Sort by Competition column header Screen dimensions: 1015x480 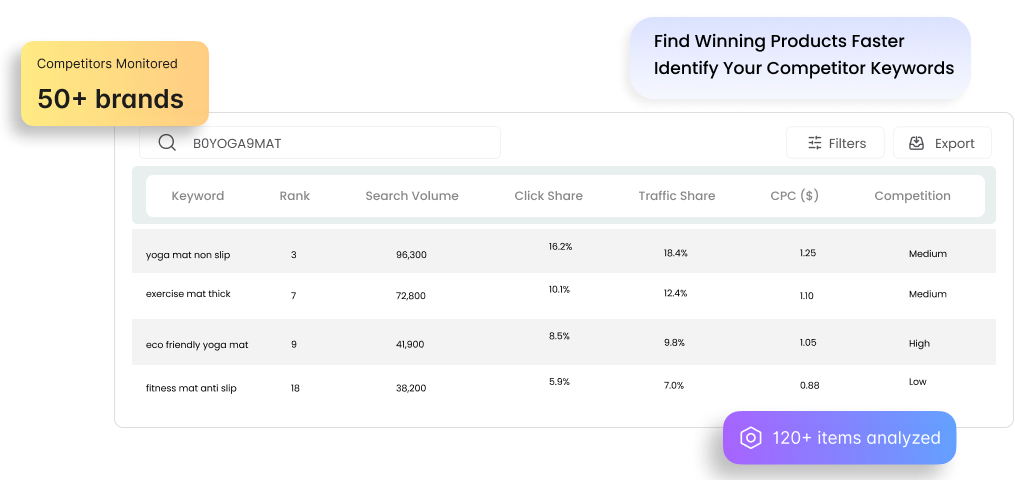pyautogui.click(x=912, y=196)
